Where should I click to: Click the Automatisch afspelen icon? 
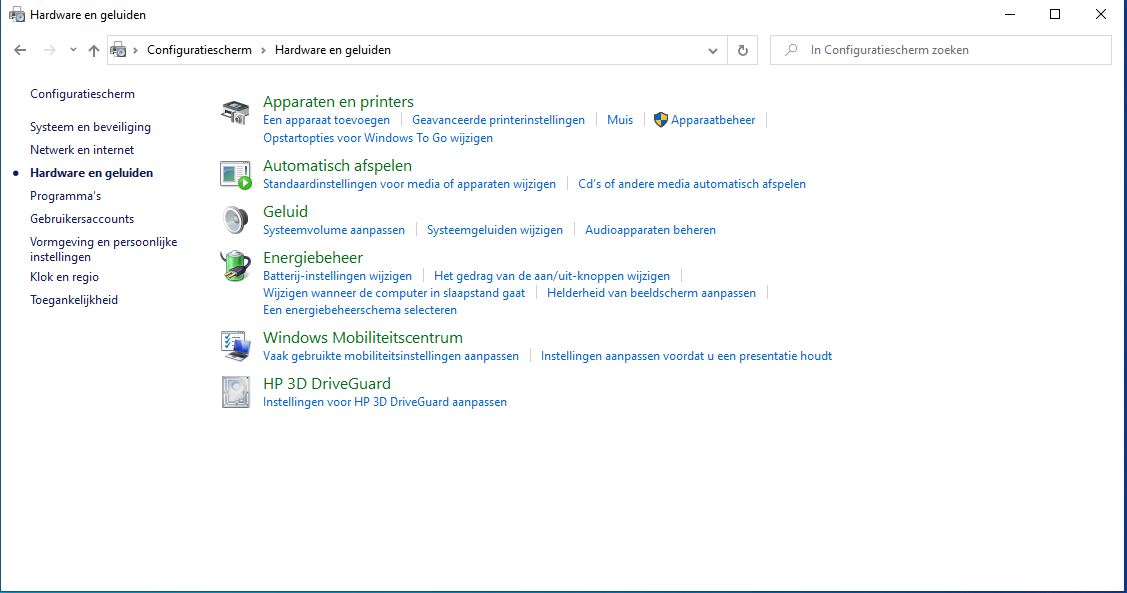point(235,175)
